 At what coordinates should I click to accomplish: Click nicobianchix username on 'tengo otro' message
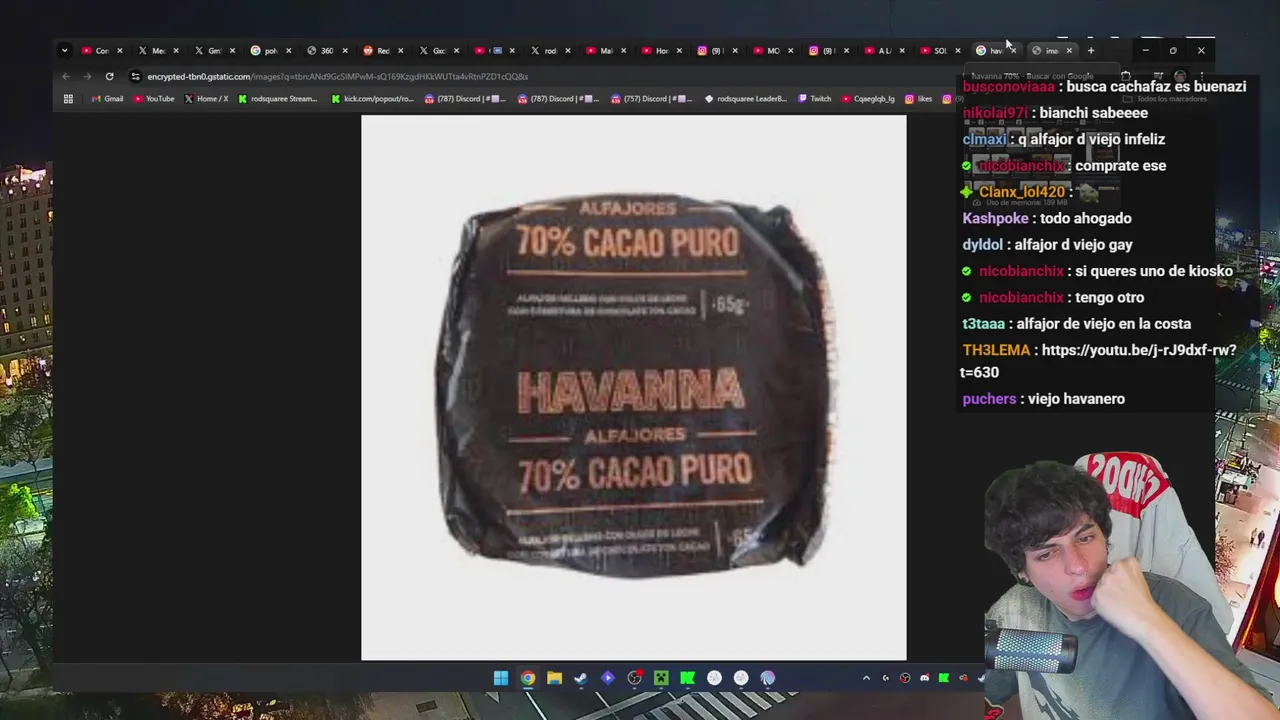(1021, 297)
